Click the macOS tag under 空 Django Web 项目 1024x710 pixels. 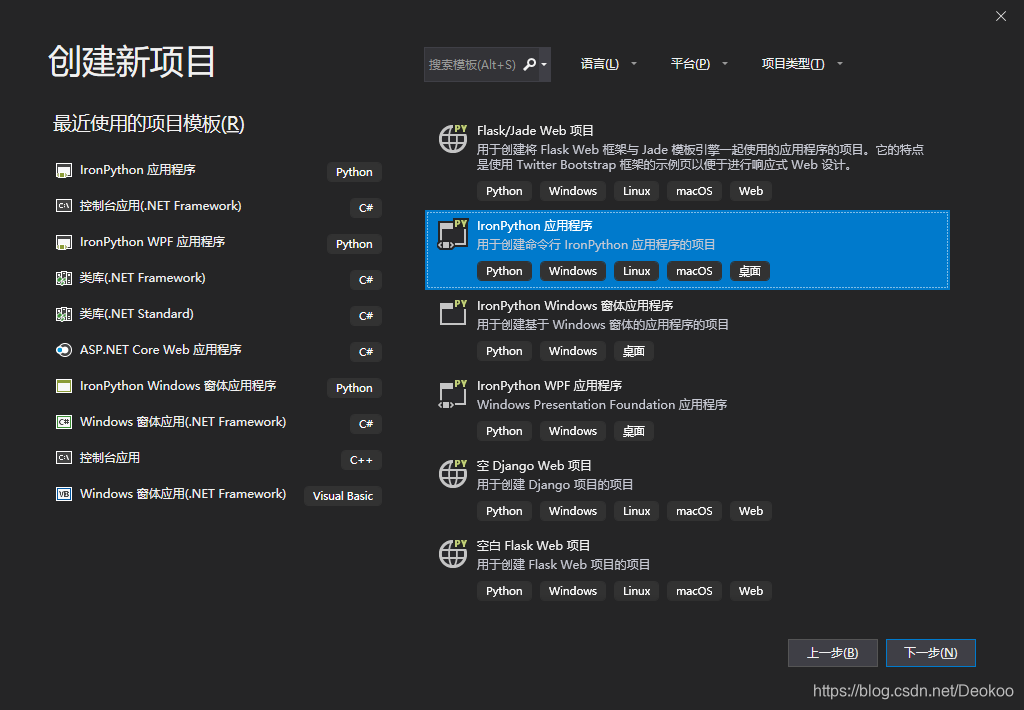coord(694,511)
